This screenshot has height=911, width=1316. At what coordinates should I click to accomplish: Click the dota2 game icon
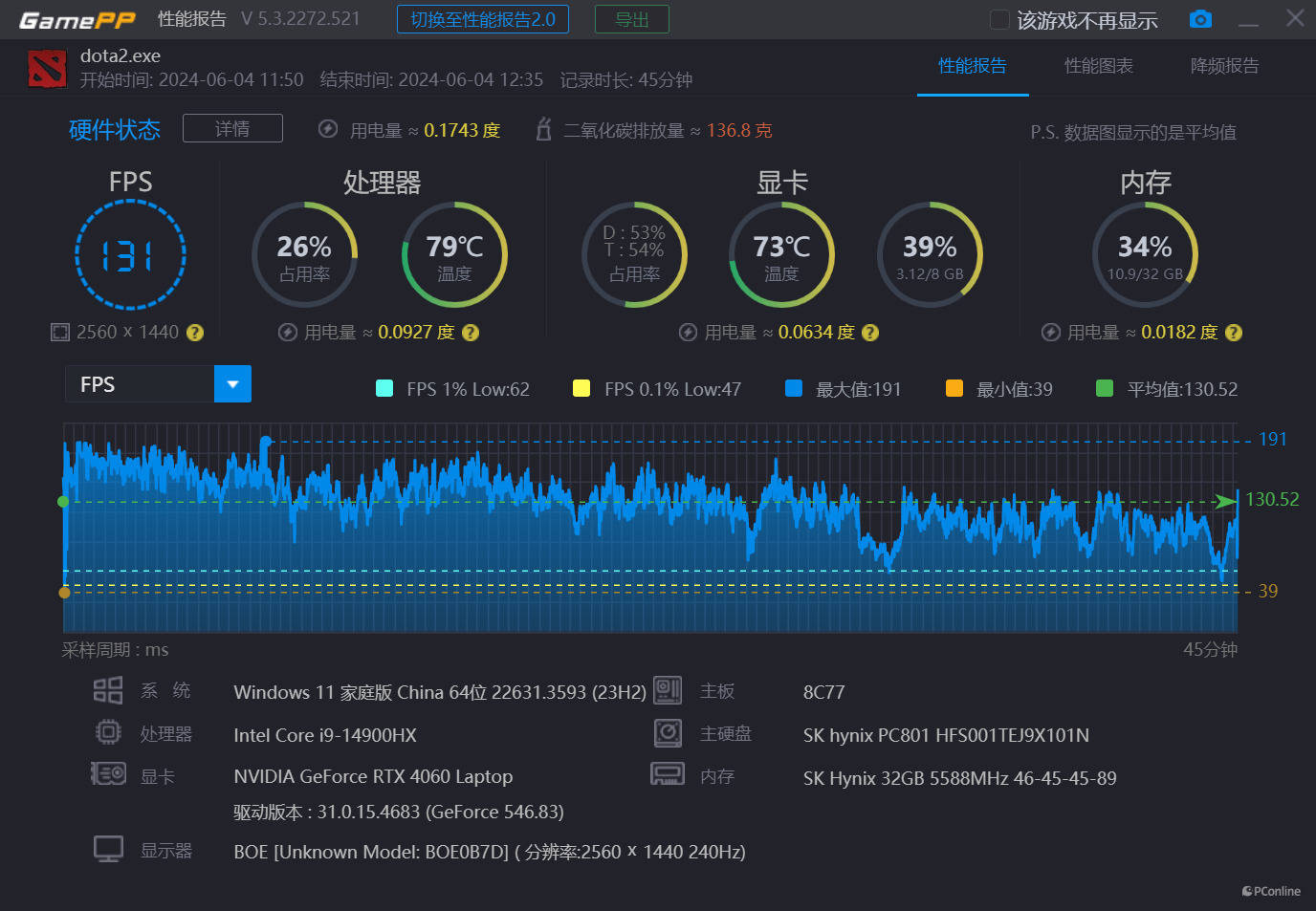coord(47,69)
